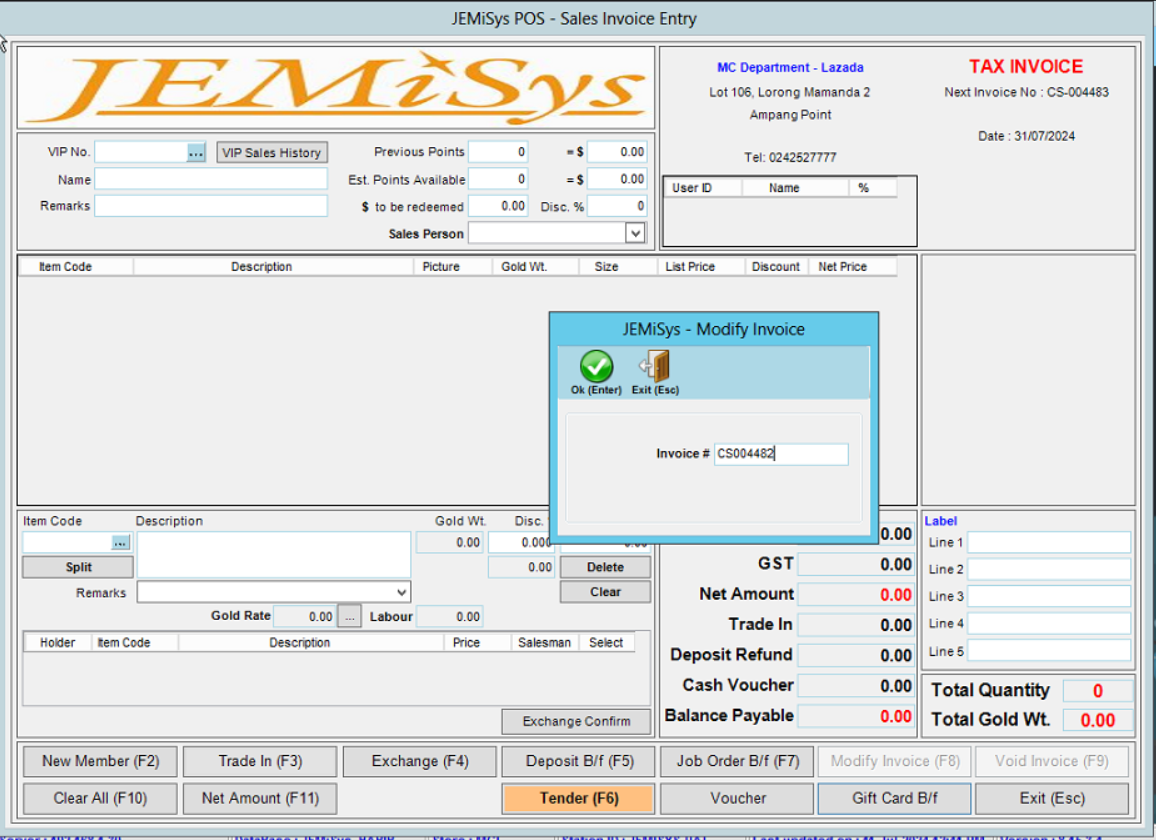Open the VIP Sales History
This screenshot has height=840, width=1156.
point(272,151)
